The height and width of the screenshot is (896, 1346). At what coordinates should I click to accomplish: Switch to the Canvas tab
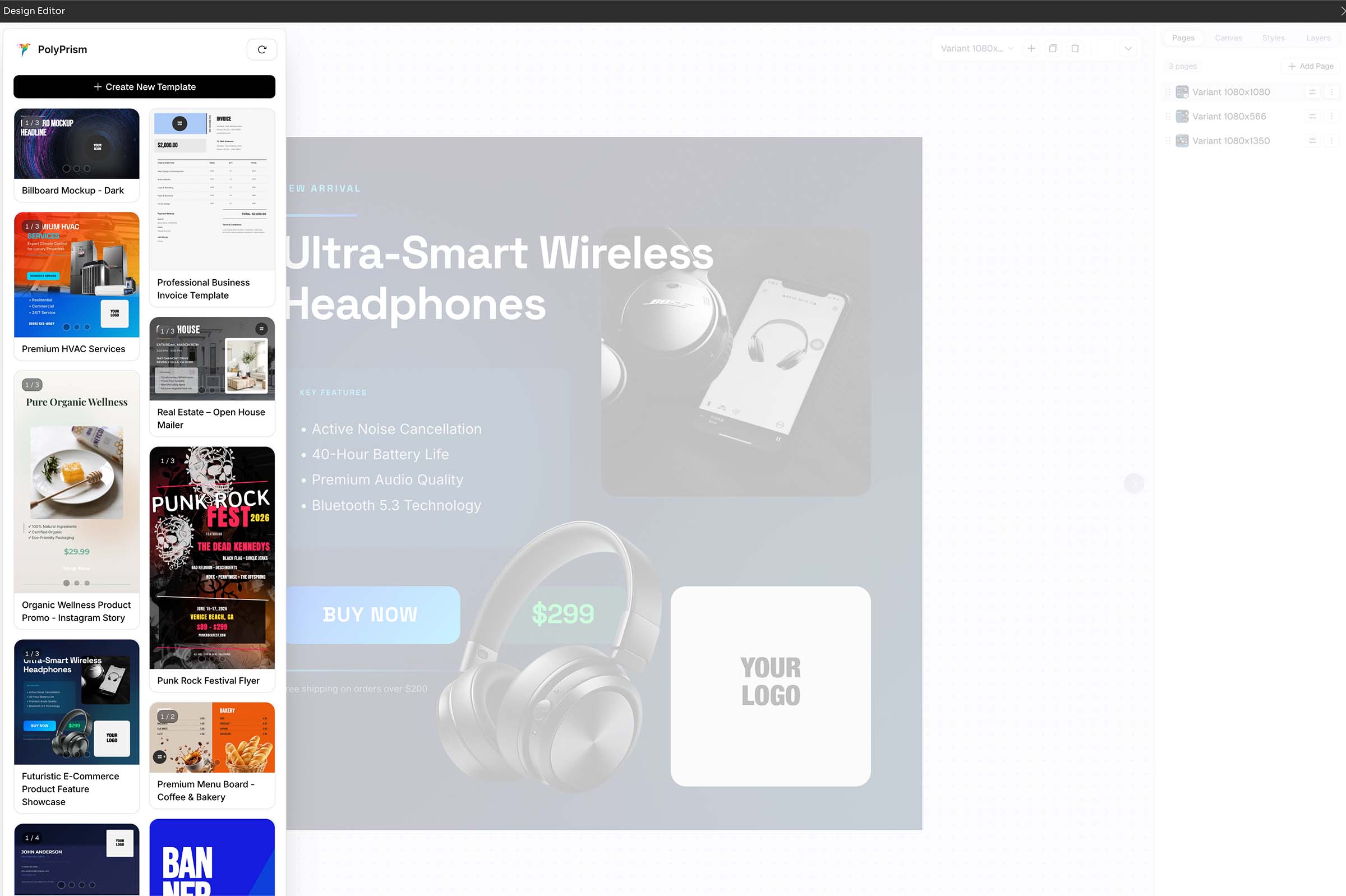coord(1228,38)
